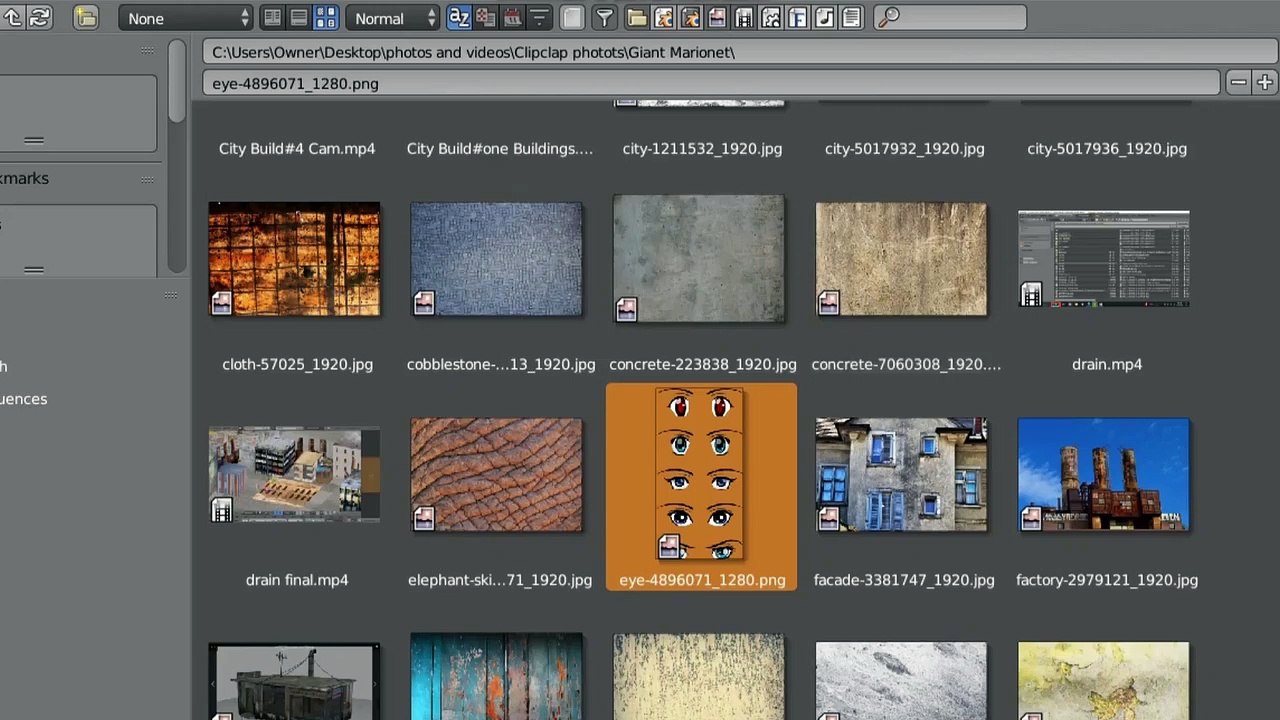Open recursion level dropdown showing None
The image size is (1280, 720).
point(186,18)
